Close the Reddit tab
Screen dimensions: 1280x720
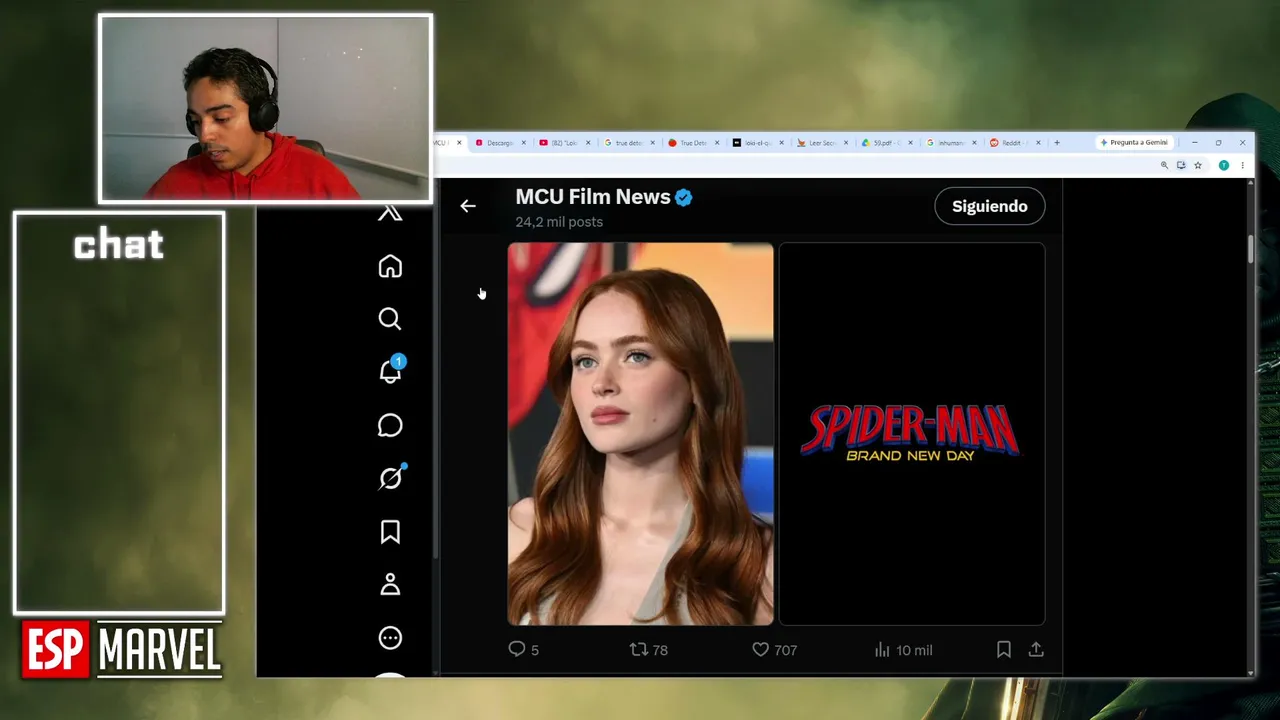pos(1039,143)
